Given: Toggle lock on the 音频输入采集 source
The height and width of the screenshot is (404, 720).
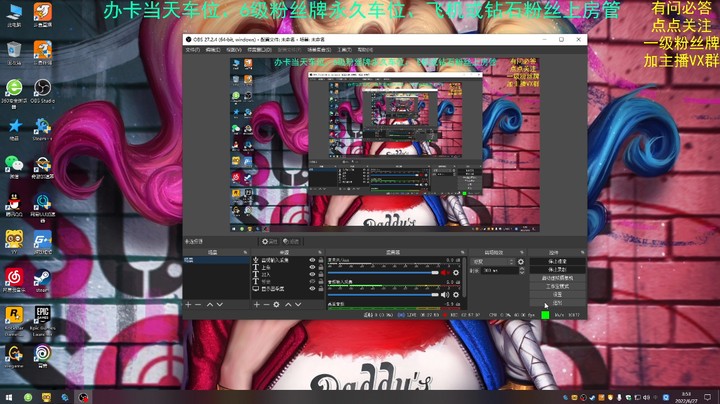Looking at the screenshot, I should click(x=321, y=260).
